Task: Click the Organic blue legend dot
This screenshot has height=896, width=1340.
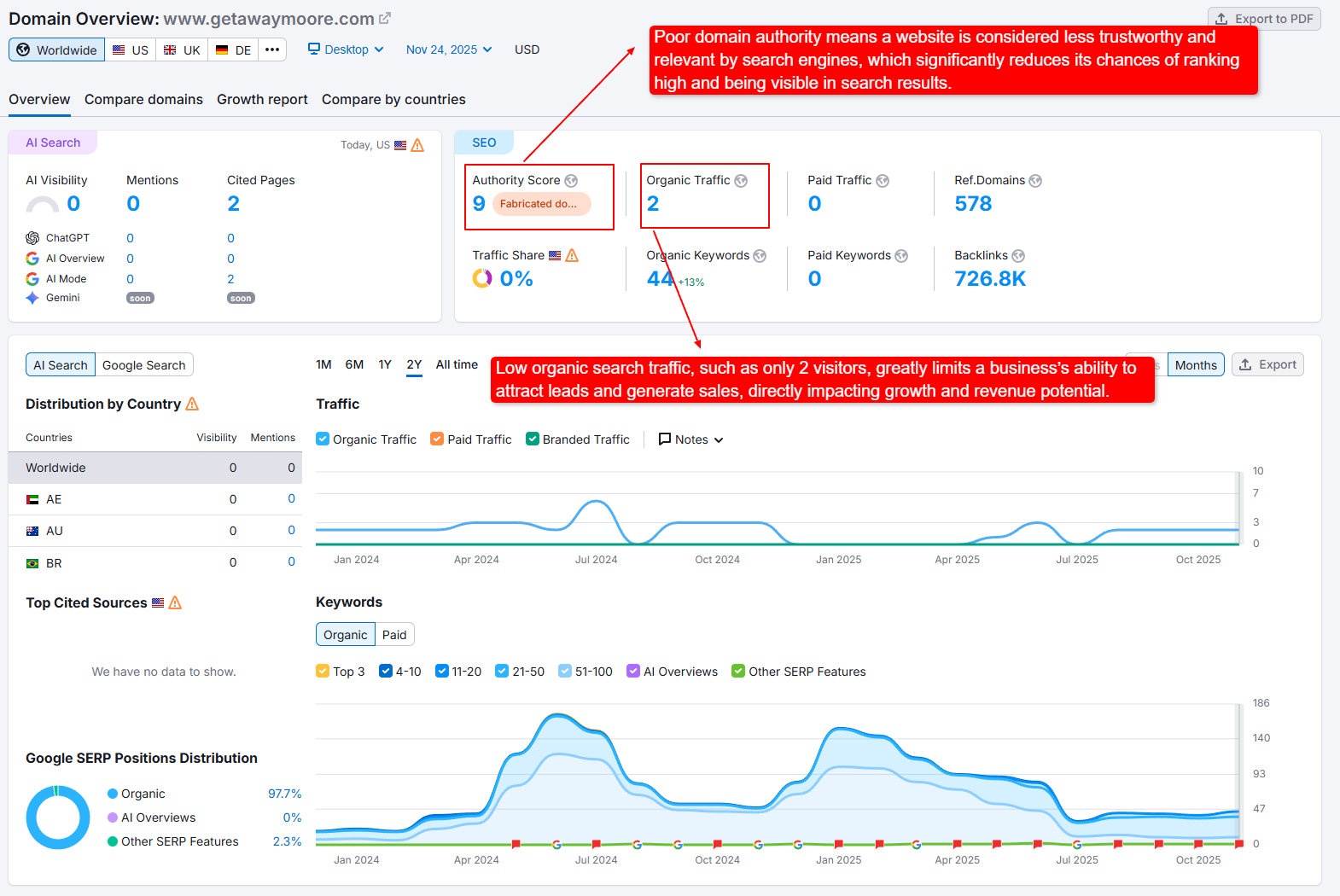Action: click(113, 794)
